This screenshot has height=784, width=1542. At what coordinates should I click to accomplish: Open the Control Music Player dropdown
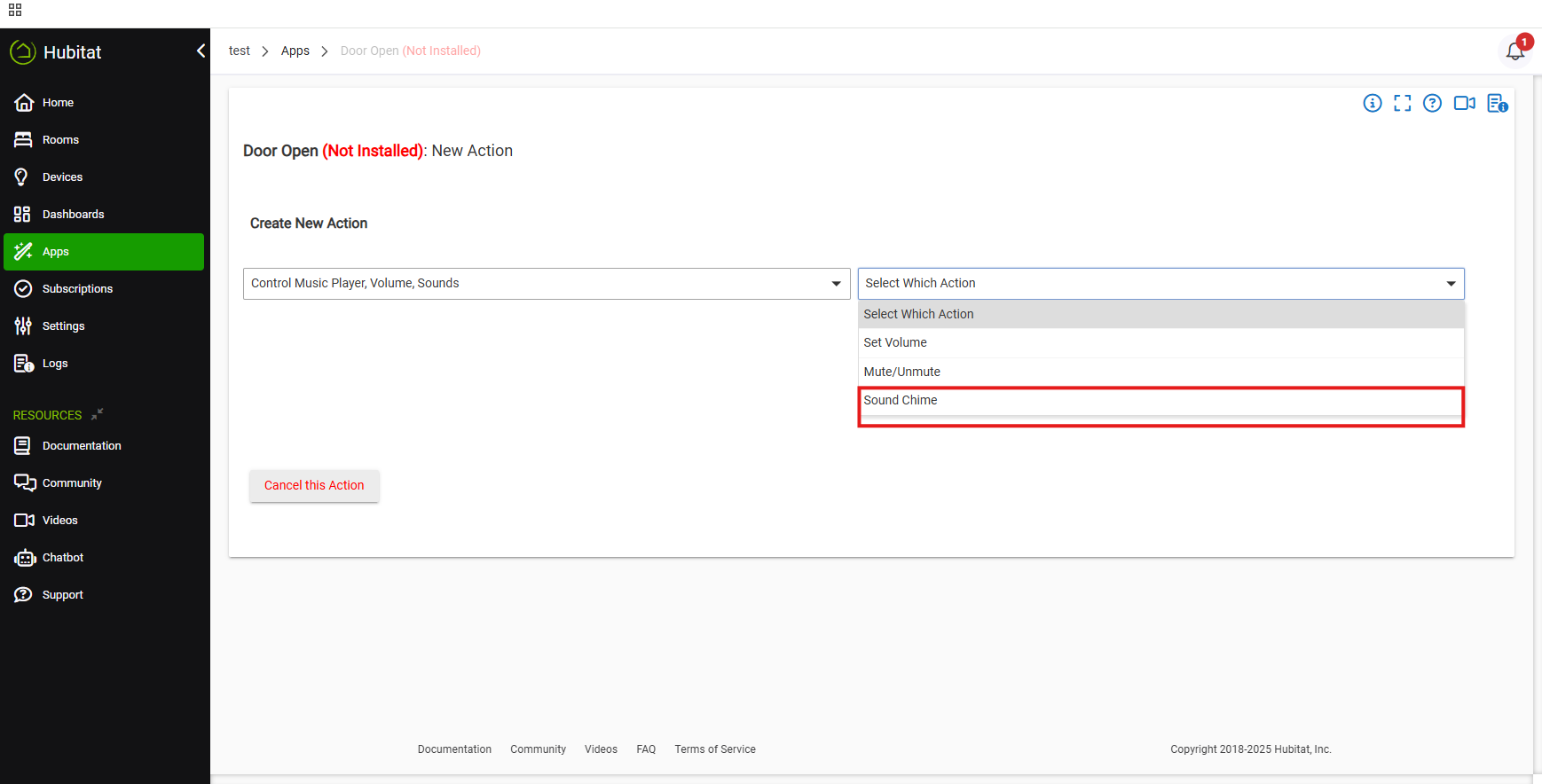point(546,284)
